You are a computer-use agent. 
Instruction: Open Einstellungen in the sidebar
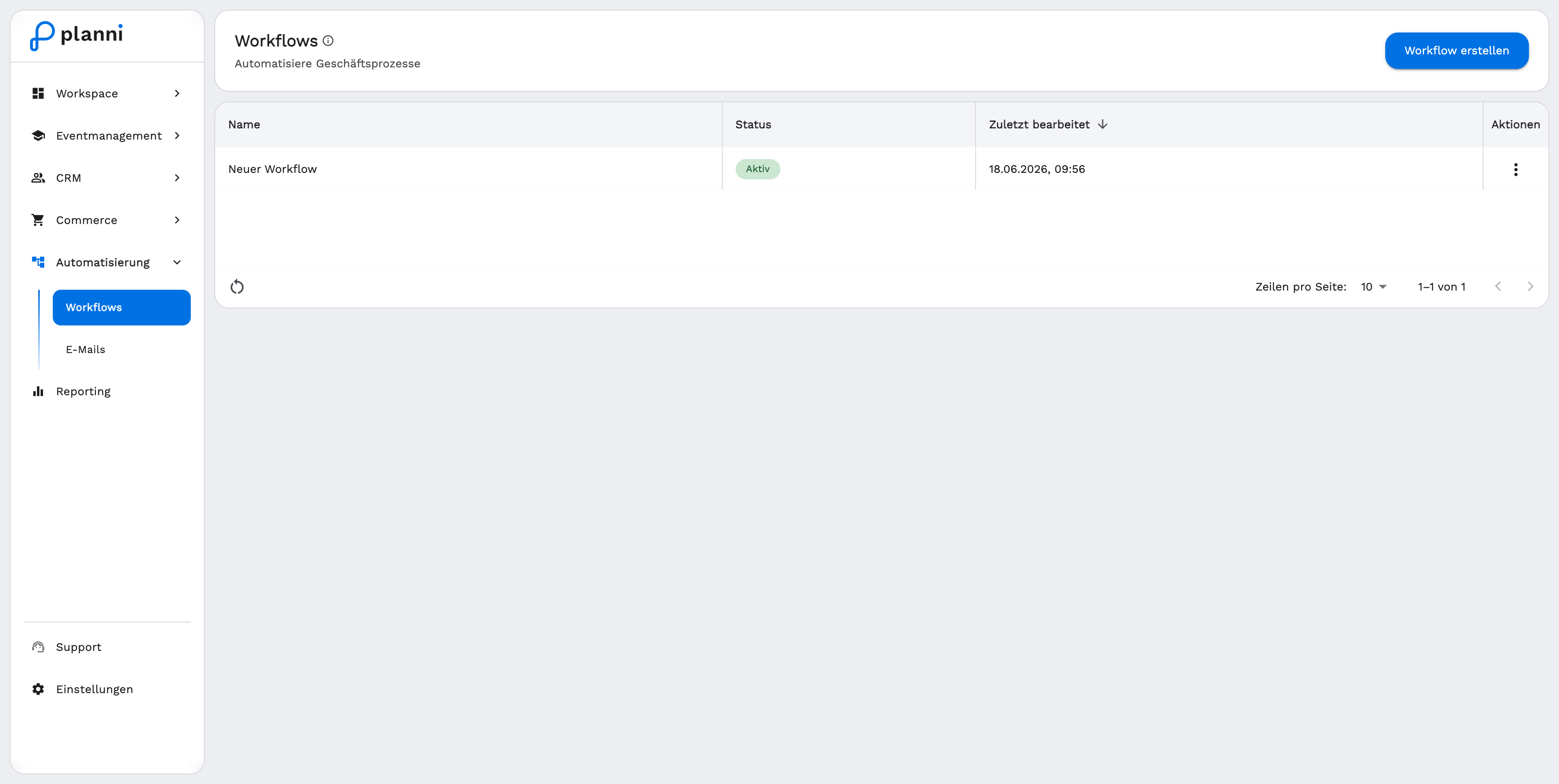pos(107,689)
